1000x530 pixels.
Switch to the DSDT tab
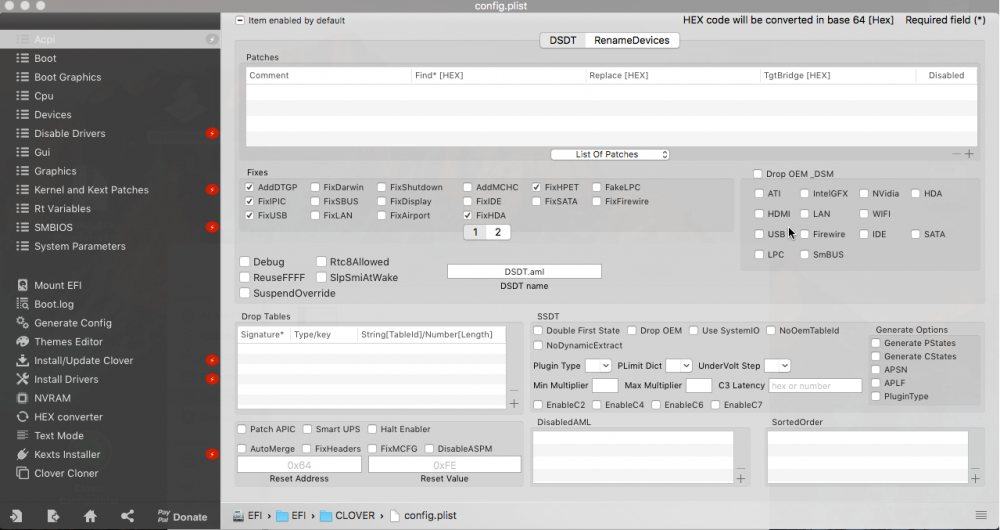(x=562, y=40)
